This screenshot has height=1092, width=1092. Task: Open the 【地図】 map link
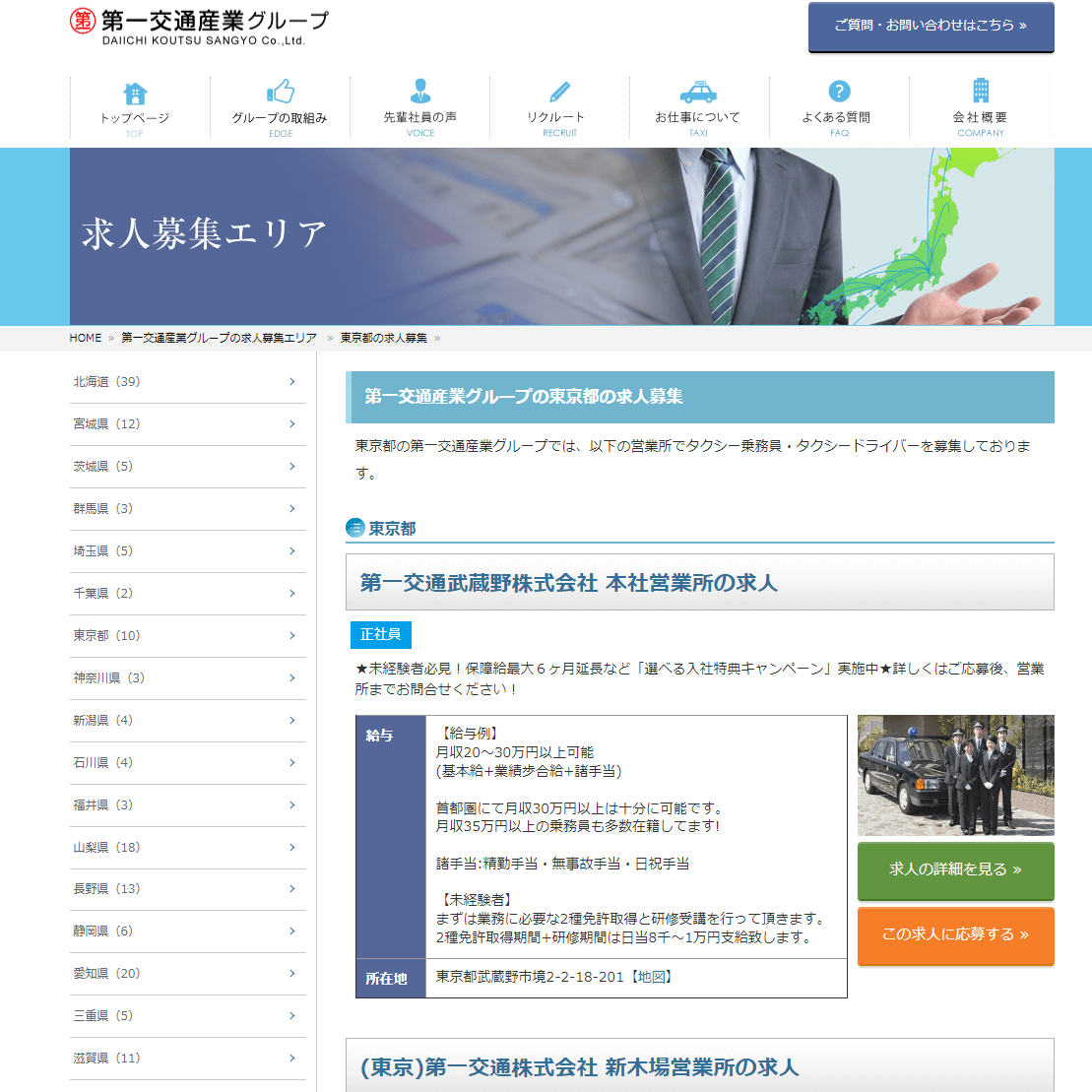pyautogui.click(x=651, y=977)
